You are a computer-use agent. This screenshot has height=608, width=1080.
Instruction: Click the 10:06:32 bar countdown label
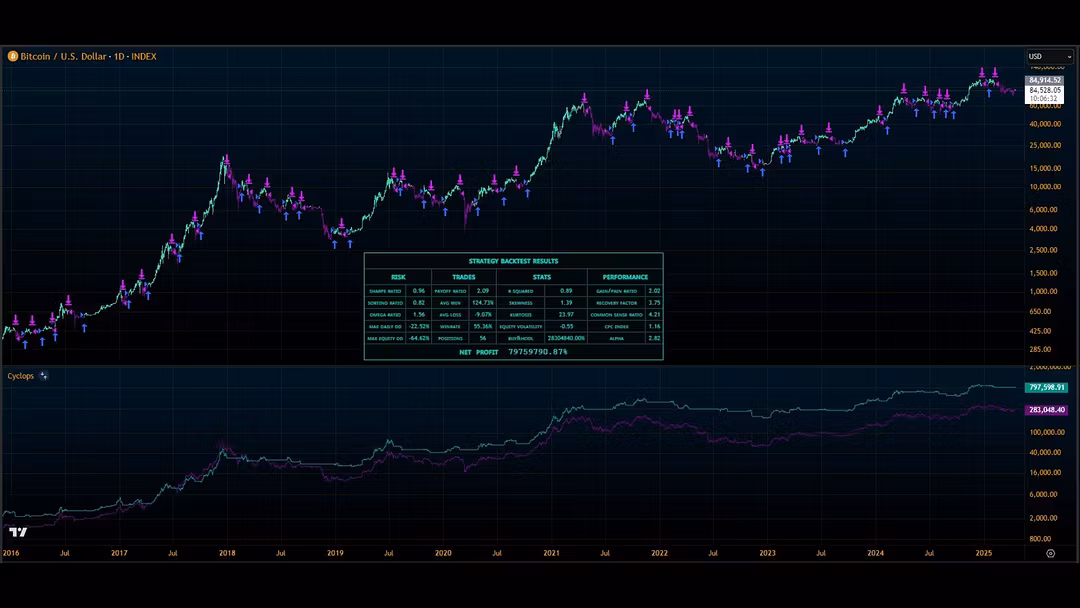tap(1044, 98)
